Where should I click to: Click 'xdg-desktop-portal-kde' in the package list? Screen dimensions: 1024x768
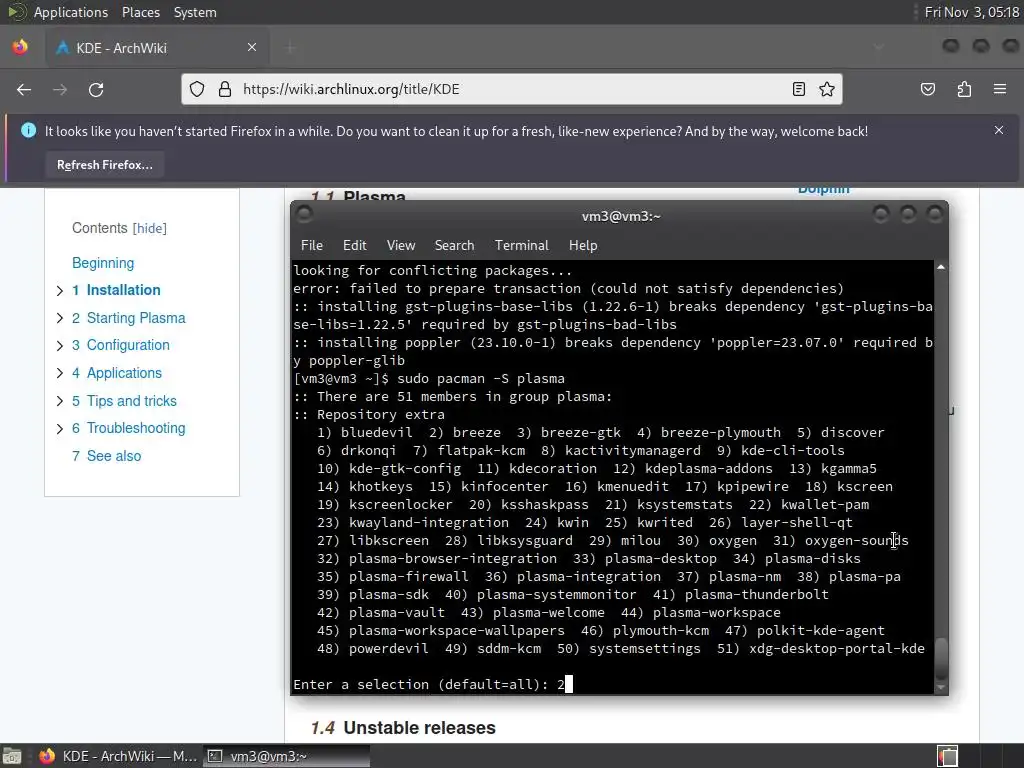(x=837, y=648)
